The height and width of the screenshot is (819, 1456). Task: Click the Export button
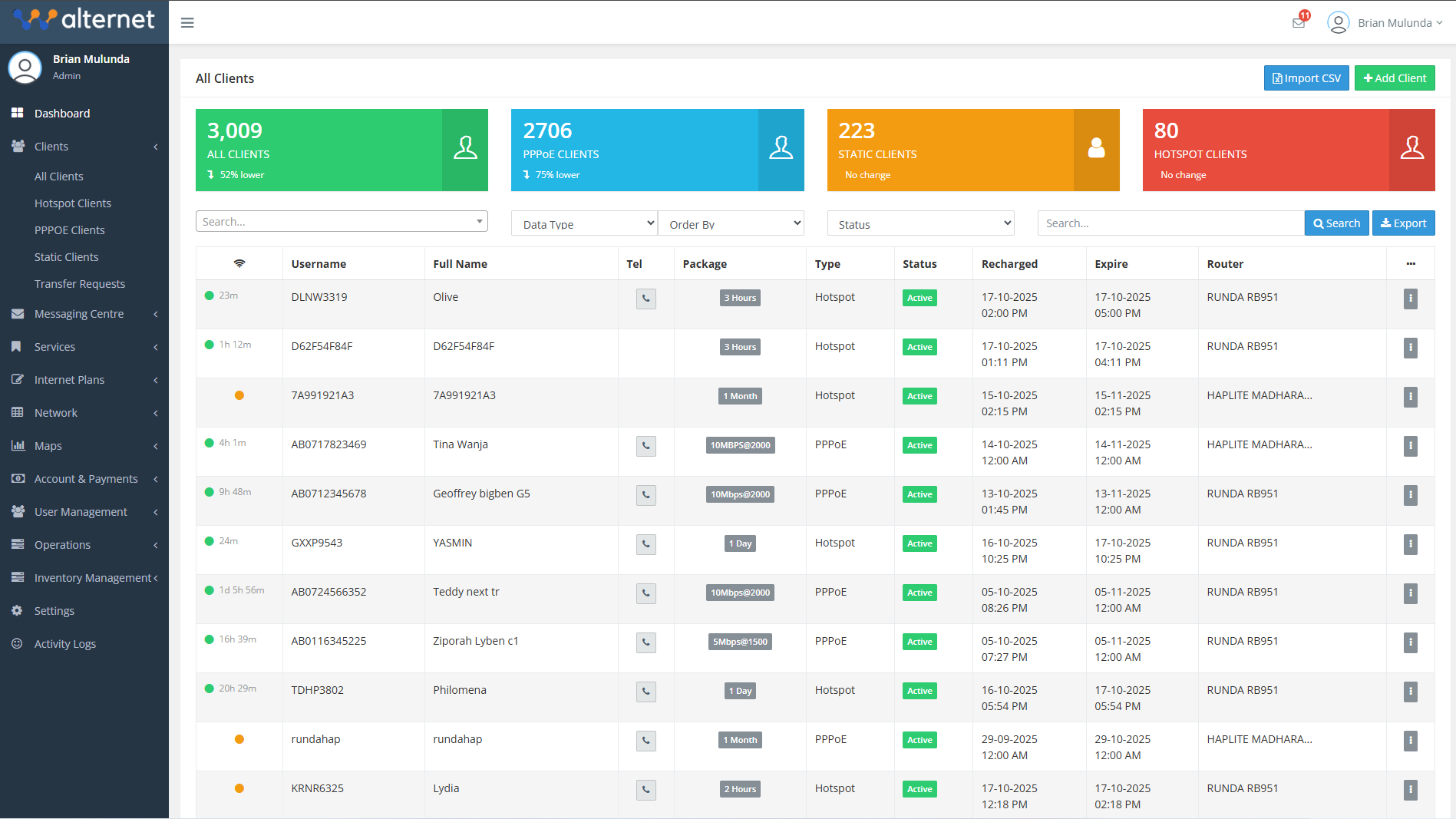[1403, 223]
